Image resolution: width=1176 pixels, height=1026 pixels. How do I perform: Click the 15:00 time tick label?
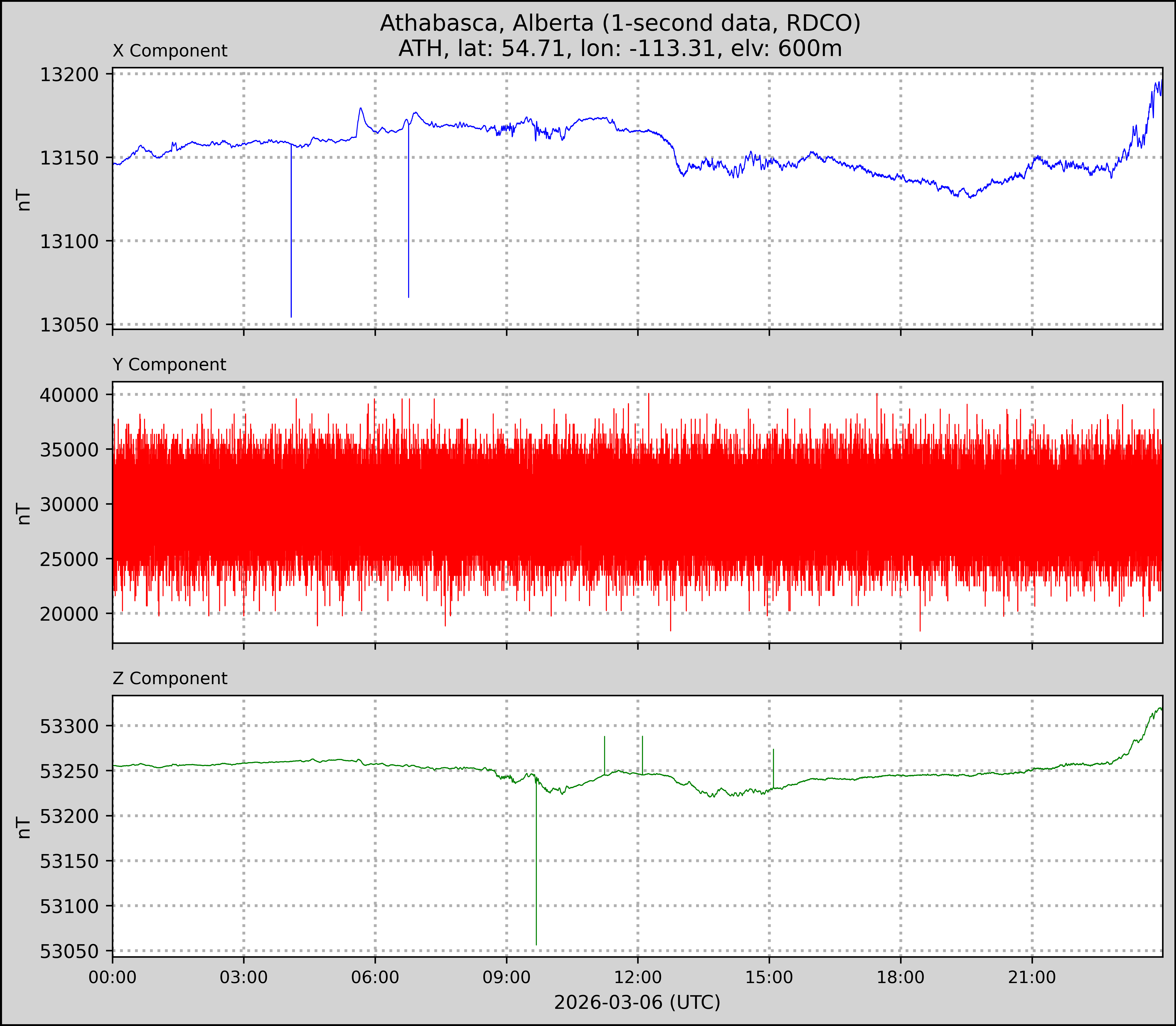769,977
